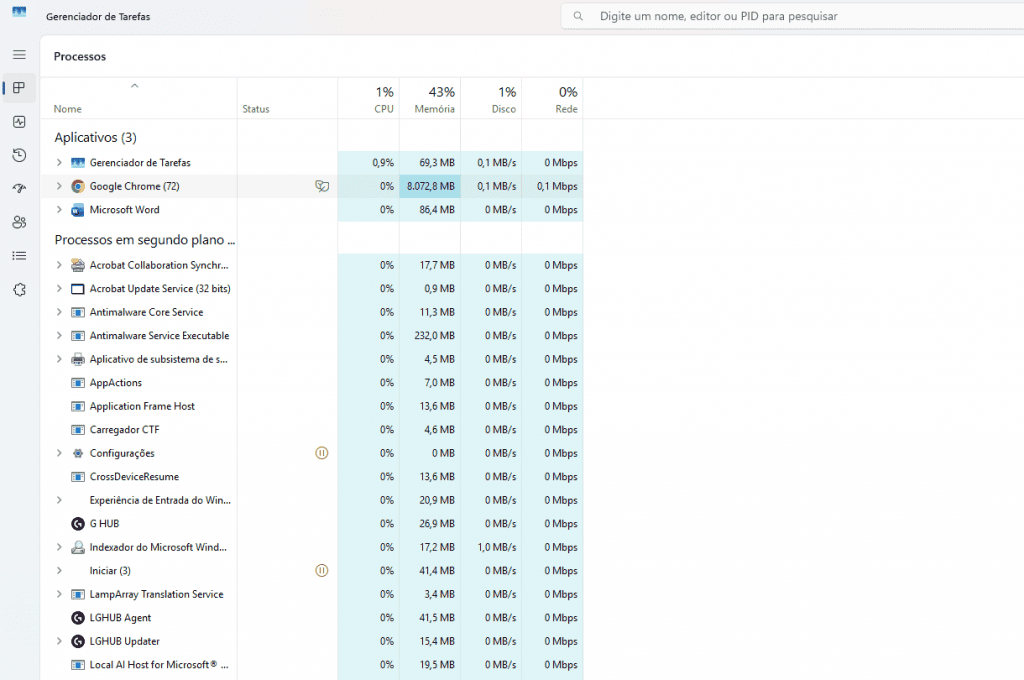The image size is (1024, 680).
Task: Expand the Antimalware Service Executable row
Action: [59, 336]
